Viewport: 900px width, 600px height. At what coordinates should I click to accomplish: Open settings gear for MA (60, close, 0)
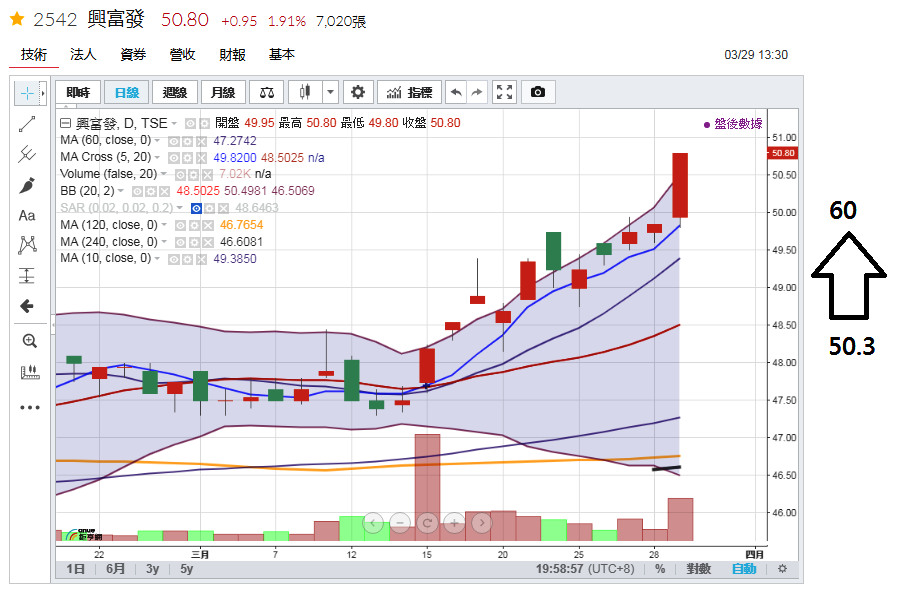point(187,141)
